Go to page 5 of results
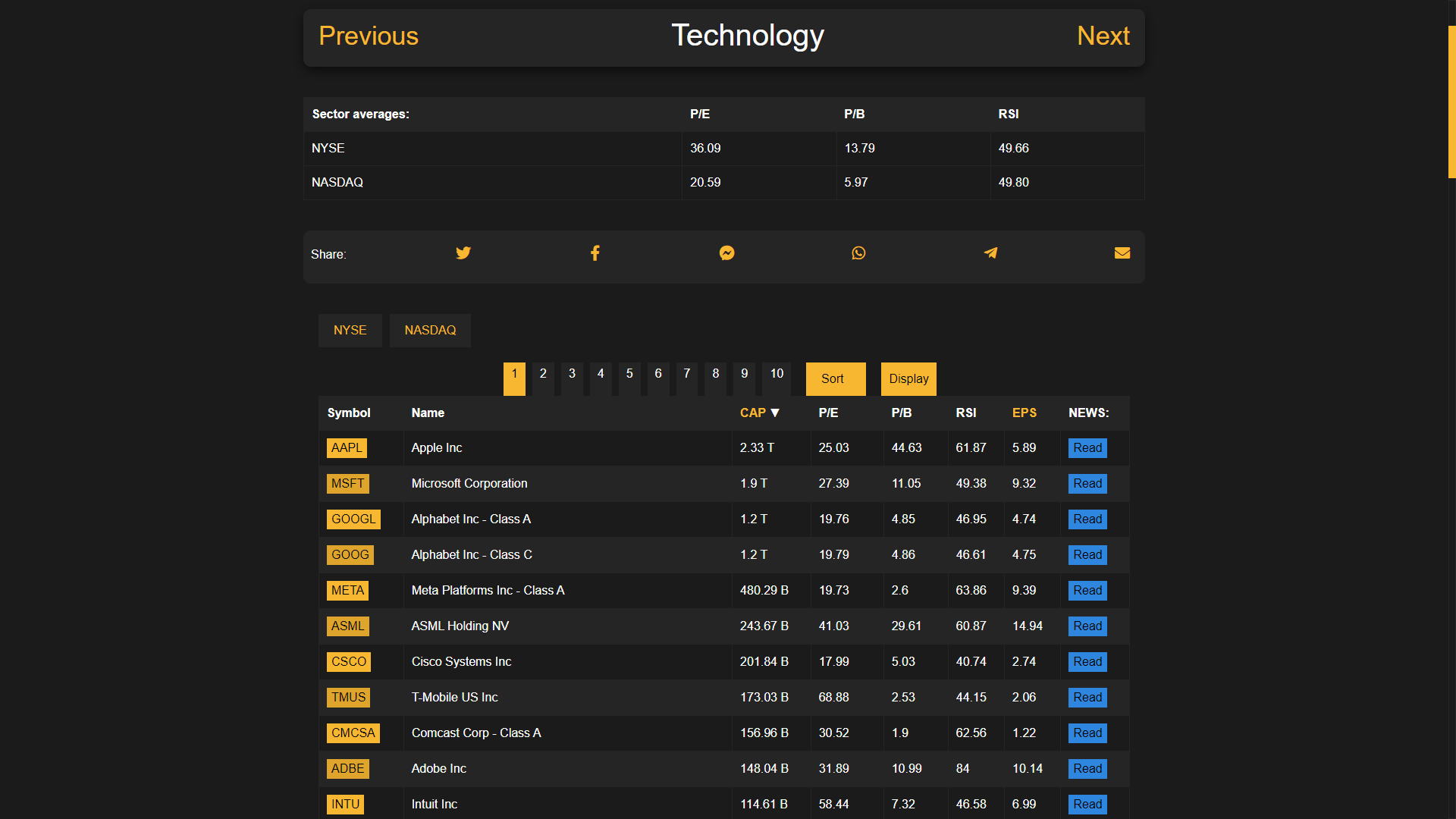This screenshot has height=819, width=1456. [629, 375]
